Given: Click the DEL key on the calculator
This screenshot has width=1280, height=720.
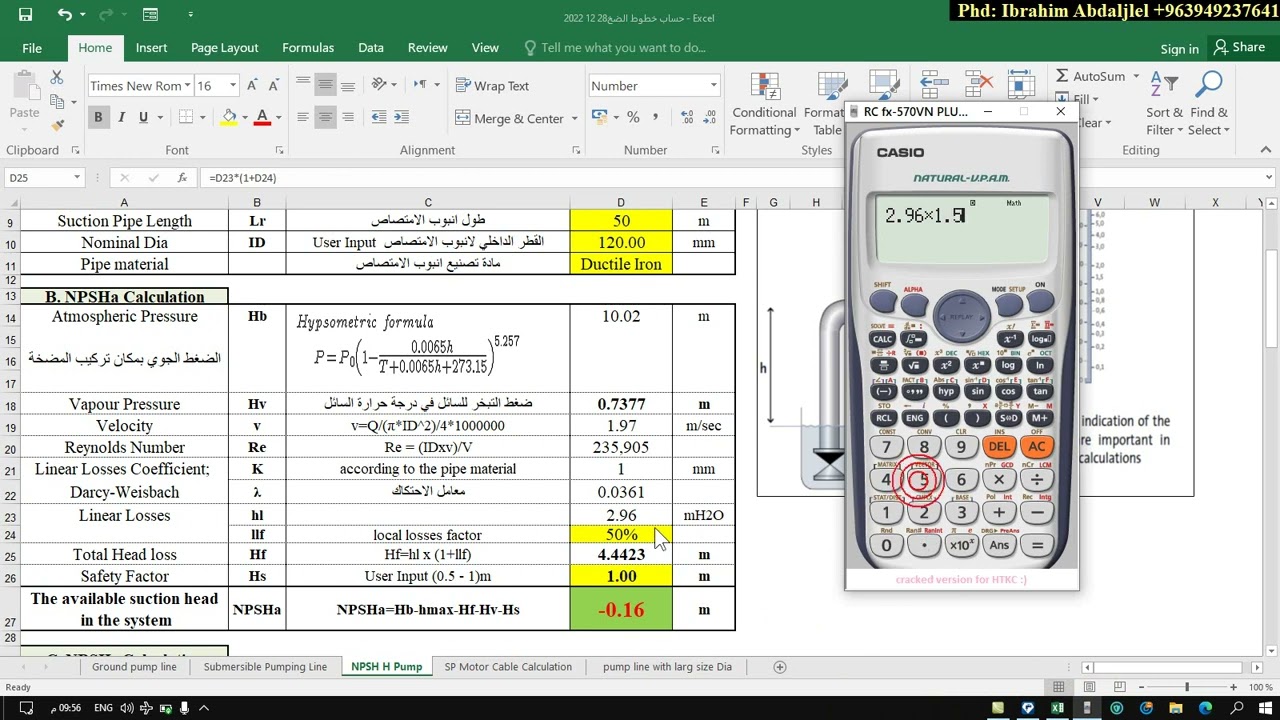Looking at the screenshot, I should pyautogui.click(x=998, y=447).
